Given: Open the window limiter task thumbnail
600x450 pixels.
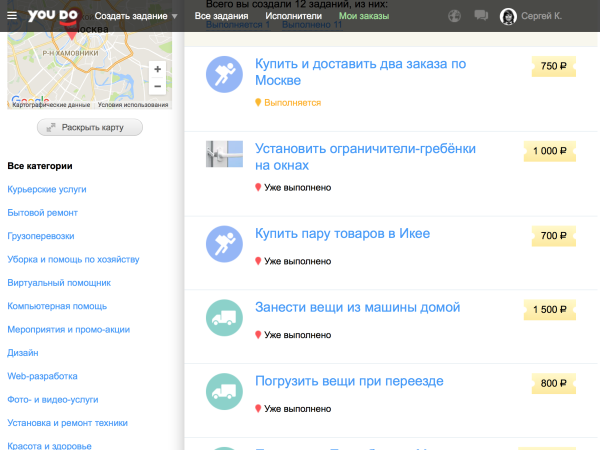Looking at the screenshot, I should (225, 155).
